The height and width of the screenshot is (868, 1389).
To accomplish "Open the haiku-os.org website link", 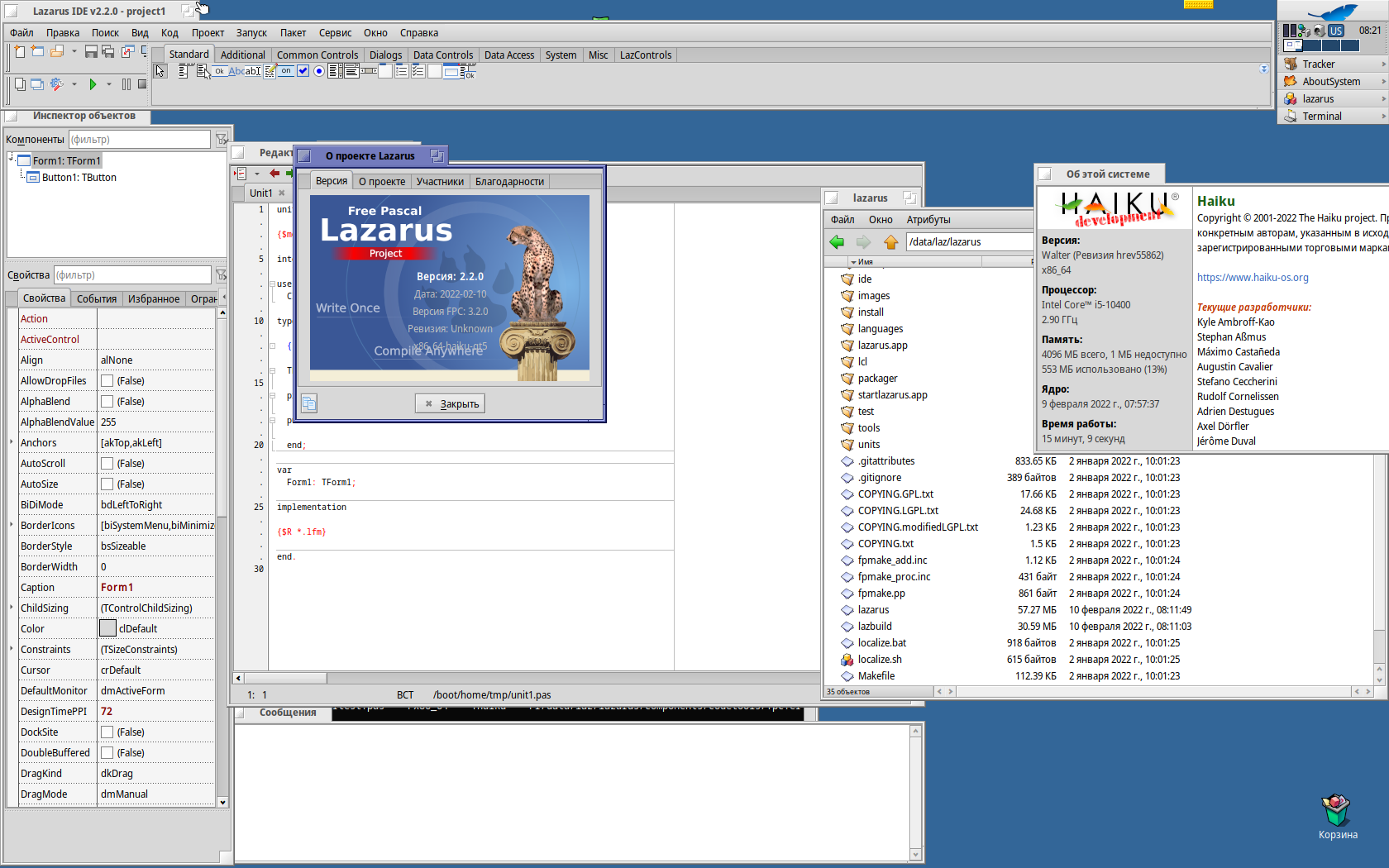I will tap(1253, 278).
